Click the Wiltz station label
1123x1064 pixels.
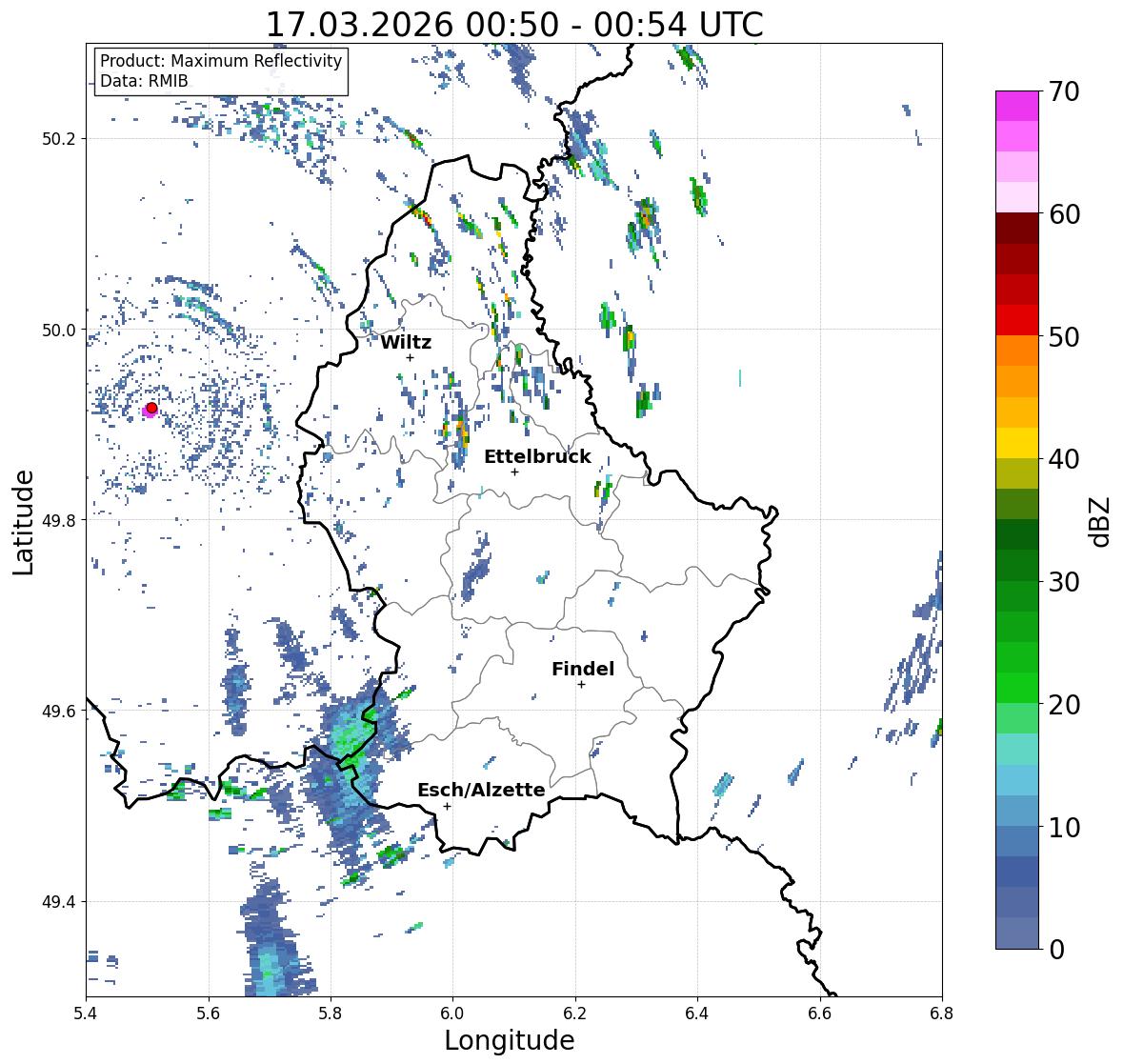click(x=406, y=342)
